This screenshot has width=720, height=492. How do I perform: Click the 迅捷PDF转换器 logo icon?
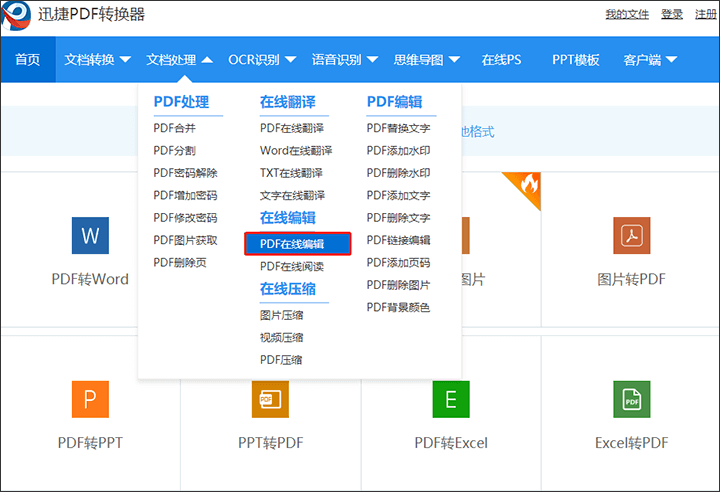(16, 15)
